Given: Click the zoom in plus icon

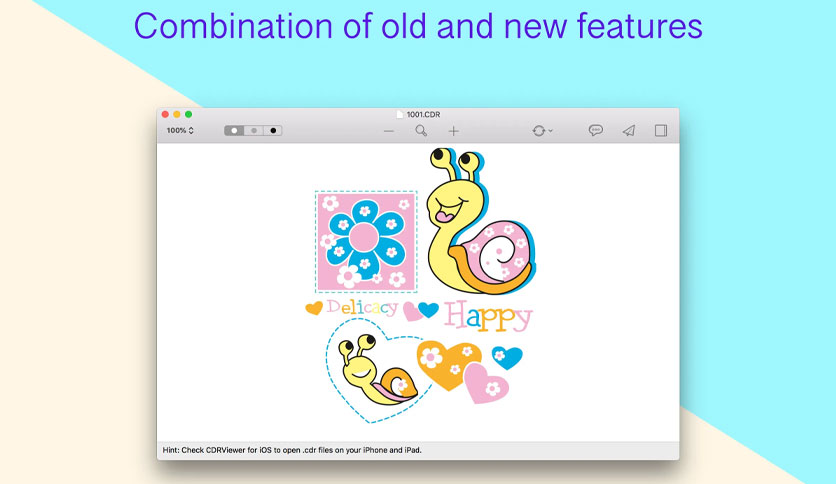Looking at the screenshot, I should tap(453, 131).
